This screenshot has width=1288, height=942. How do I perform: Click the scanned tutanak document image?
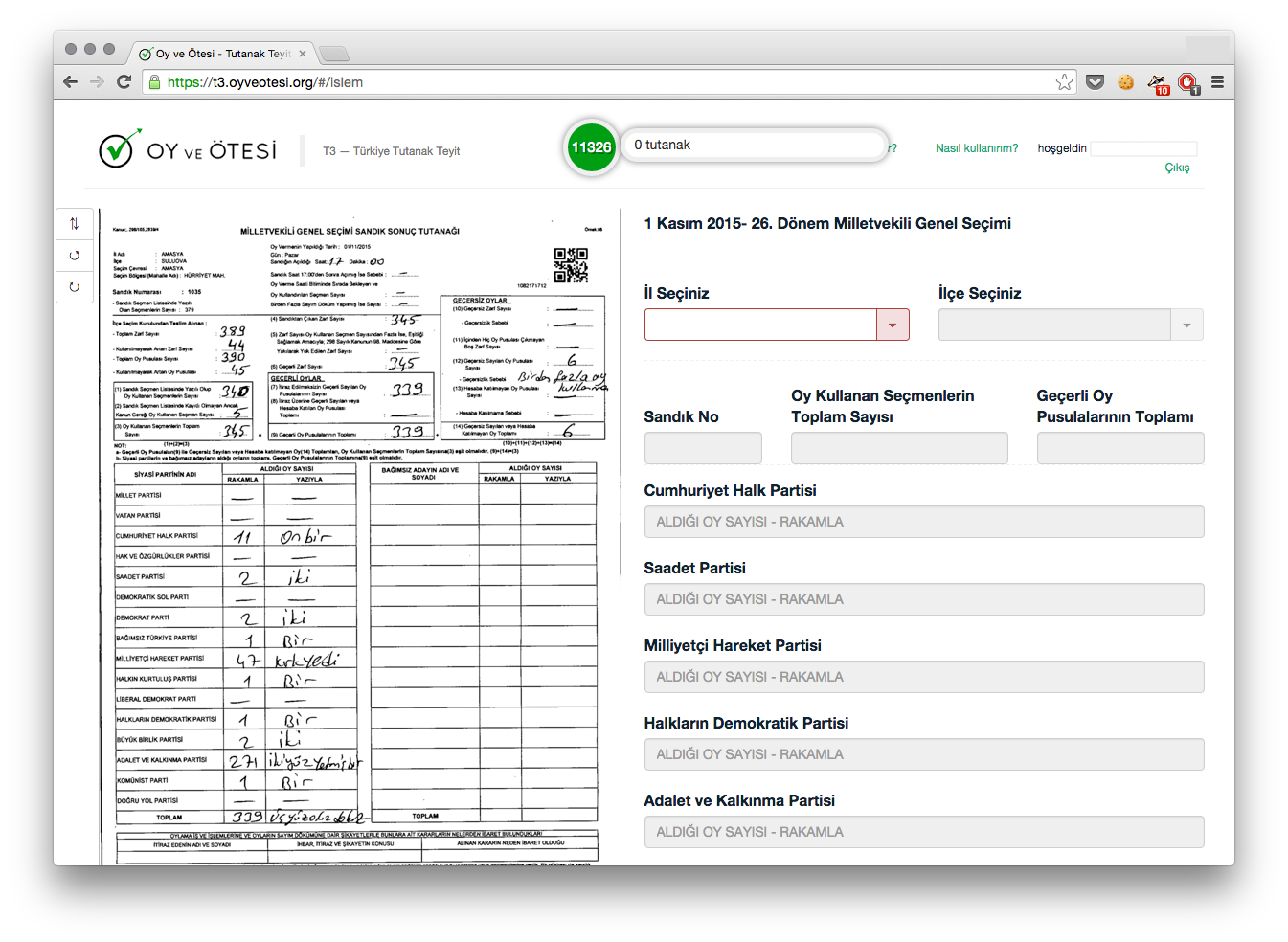[x=360, y=537]
